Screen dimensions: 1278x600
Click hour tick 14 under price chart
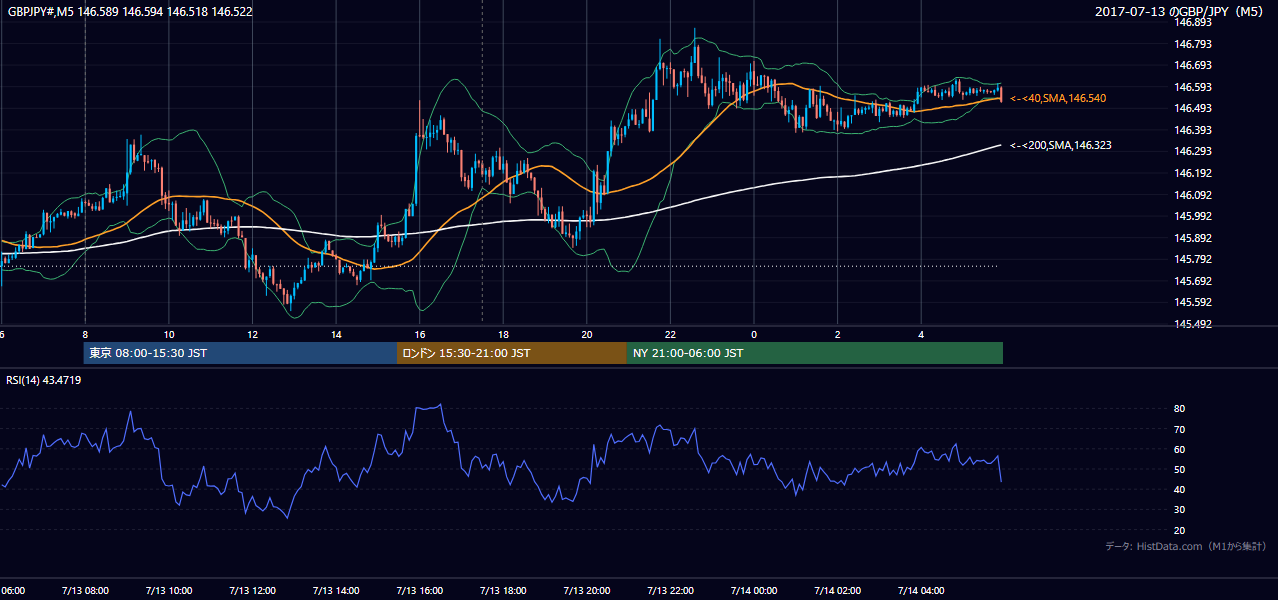[x=336, y=334]
